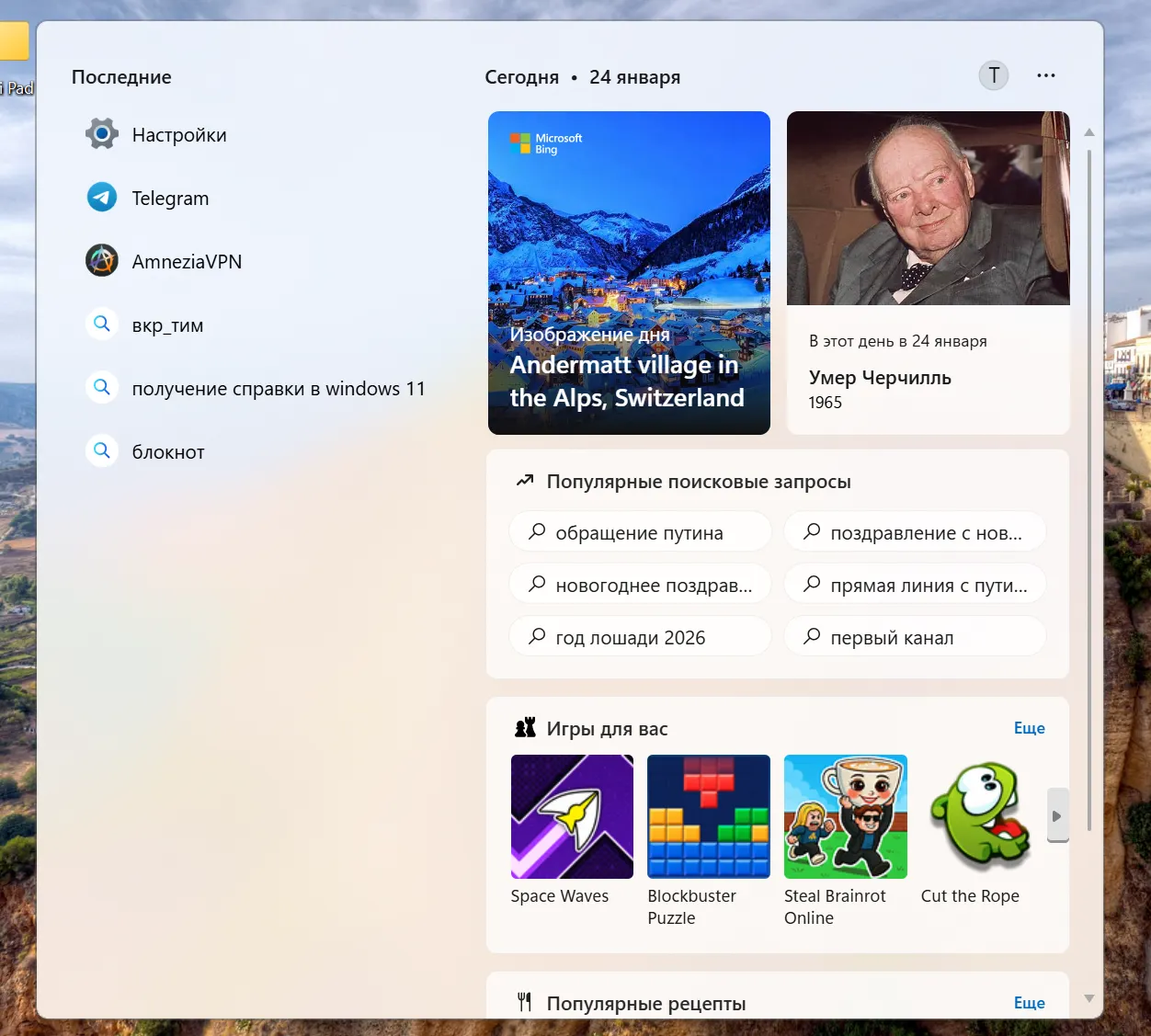The height and width of the screenshot is (1036, 1151).
Task: Open the Cut the Rope game icon
Action: coord(981,816)
